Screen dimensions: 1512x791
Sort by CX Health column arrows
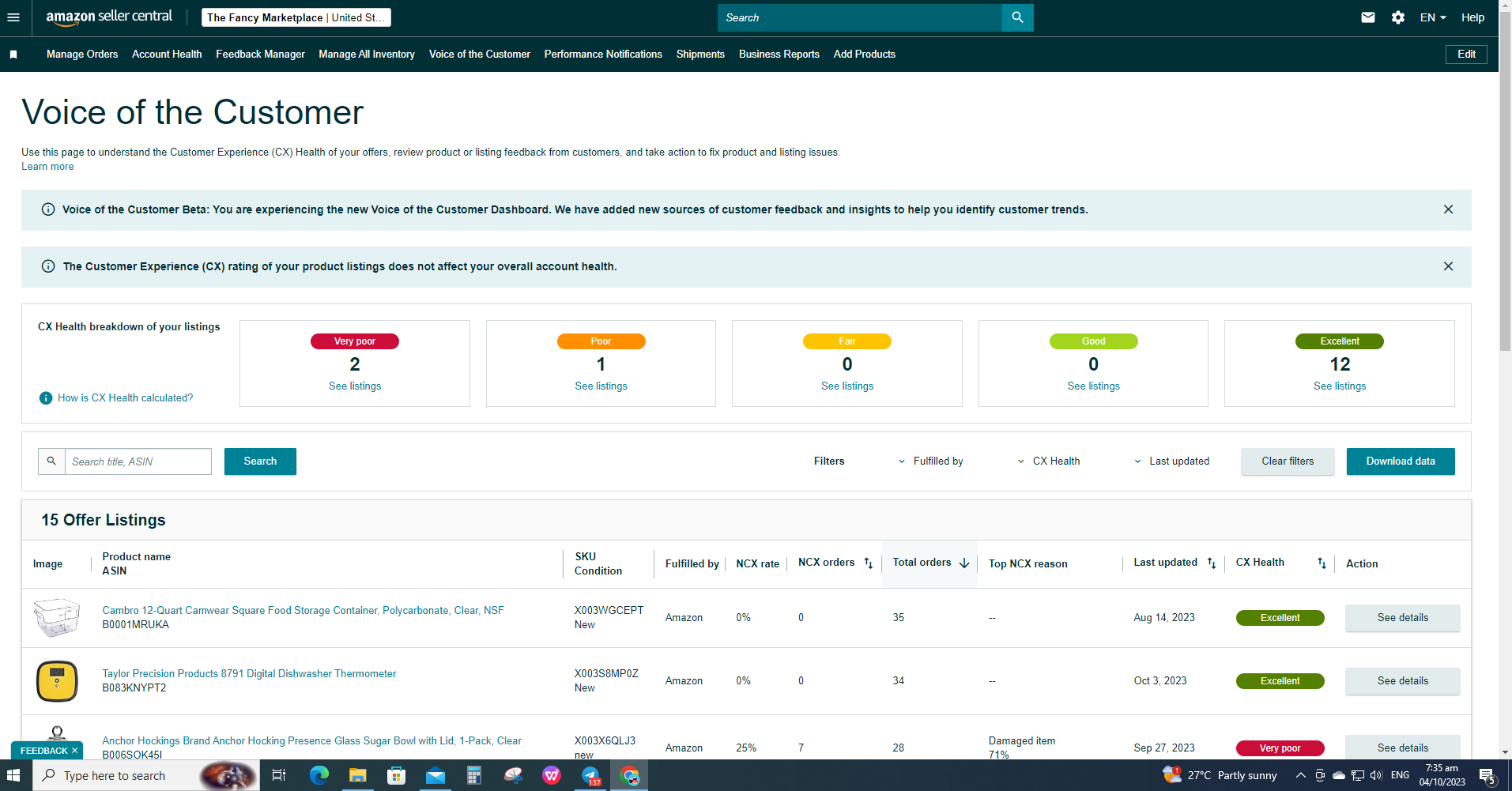(1322, 563)
